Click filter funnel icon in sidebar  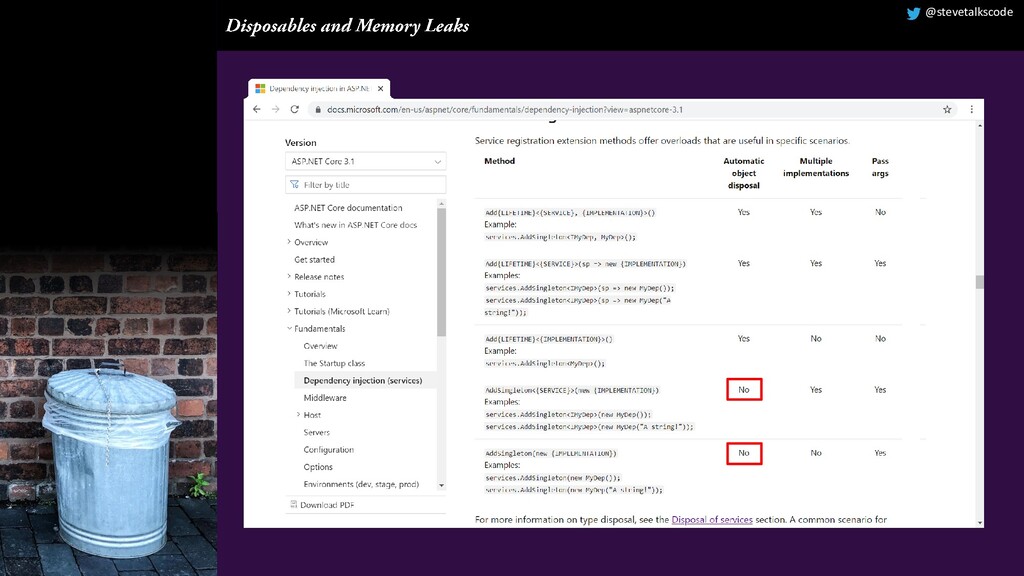pos(295,185)
